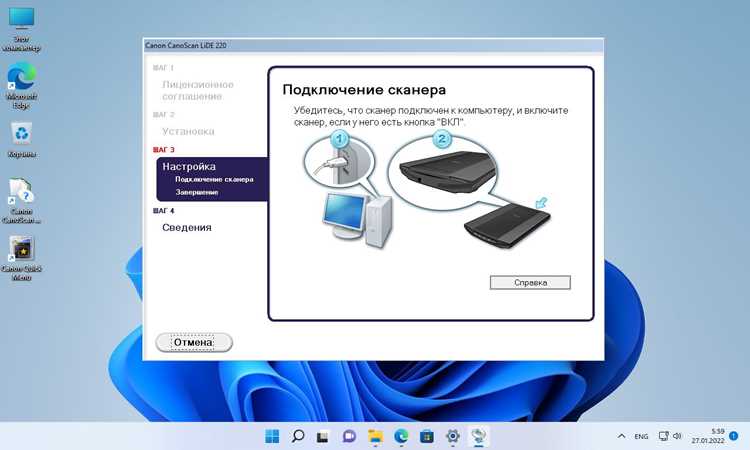750x450 pixels.
Task: Click the ШАГ 3 label
Action: tap(164, 150)
